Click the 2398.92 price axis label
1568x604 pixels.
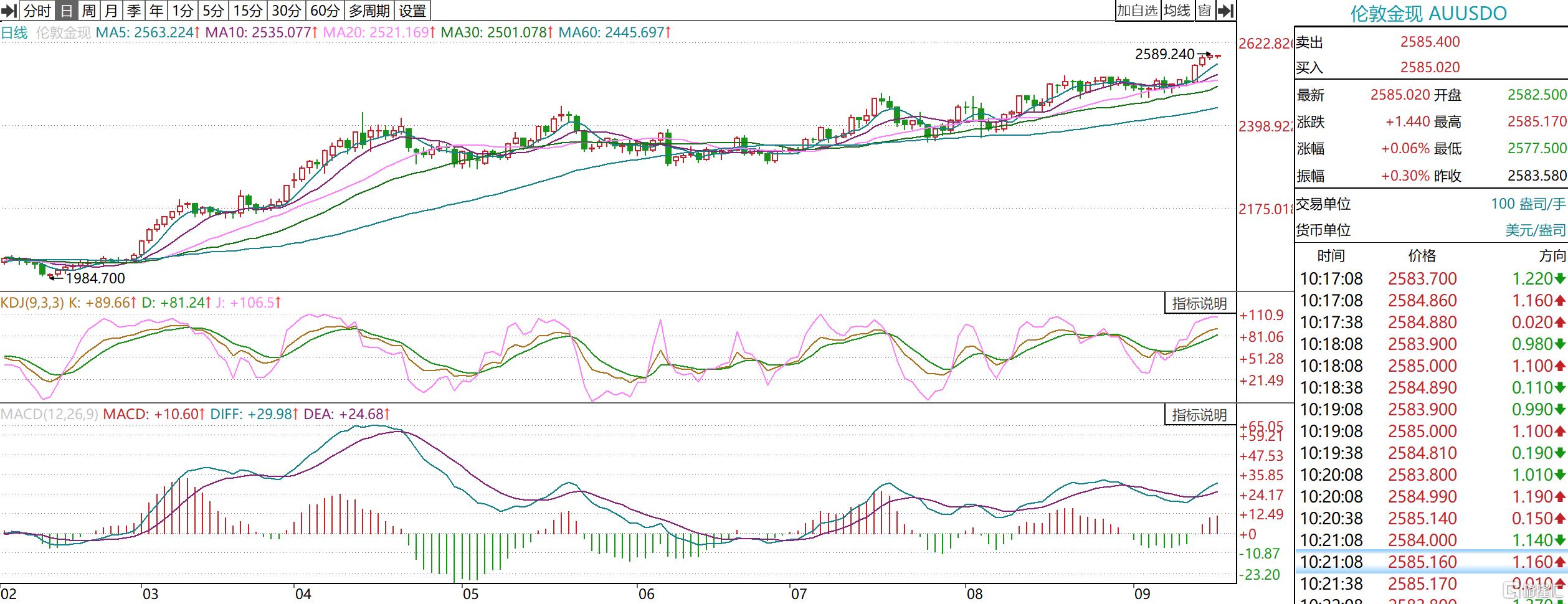tap(1265, 126)
